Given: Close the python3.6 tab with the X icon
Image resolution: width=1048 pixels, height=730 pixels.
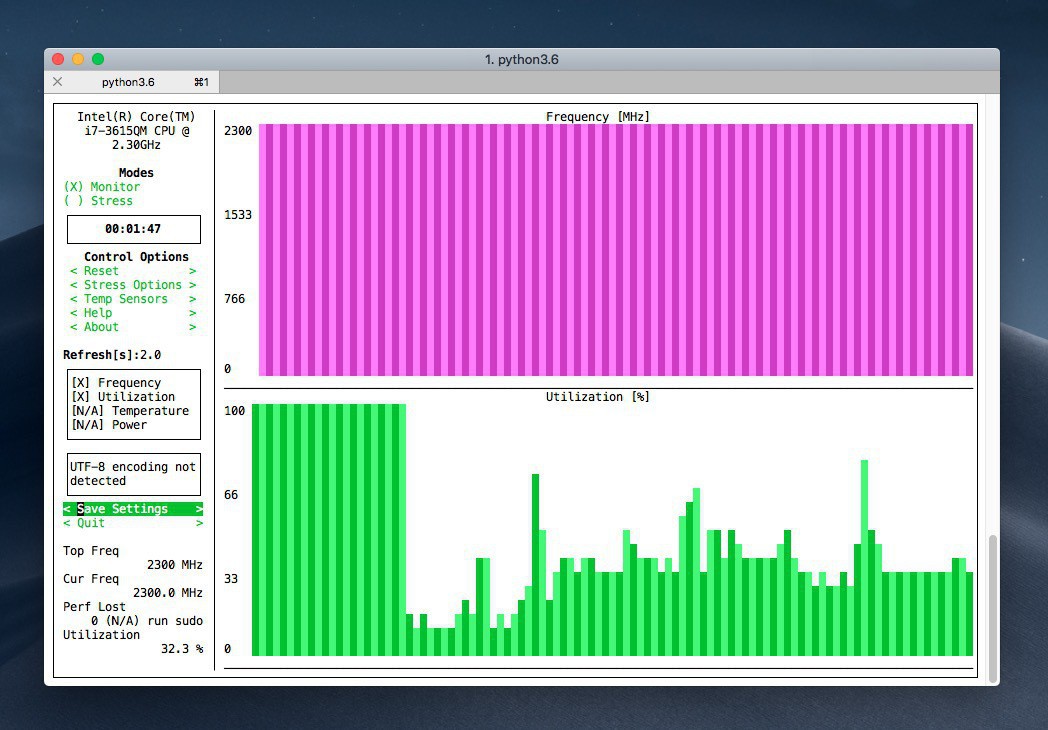Looking at the screenshot, I should click(57, 82).
